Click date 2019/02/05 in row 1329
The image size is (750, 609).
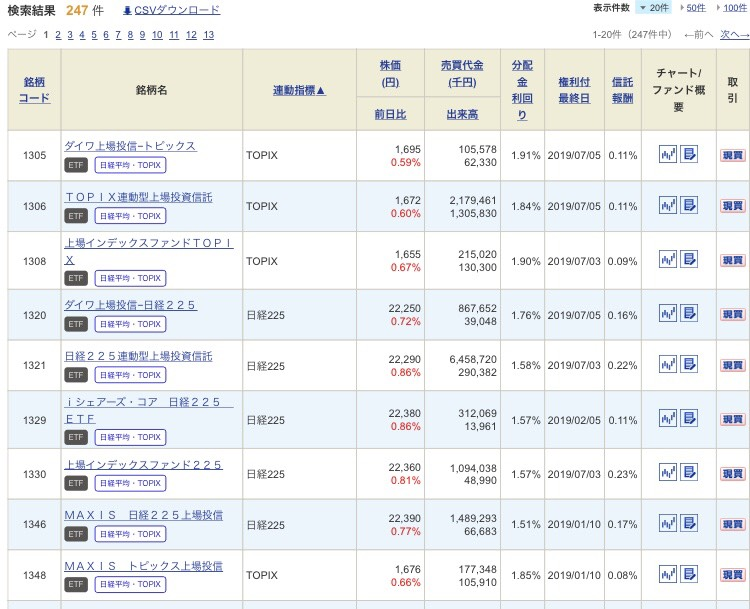[574, 420]
